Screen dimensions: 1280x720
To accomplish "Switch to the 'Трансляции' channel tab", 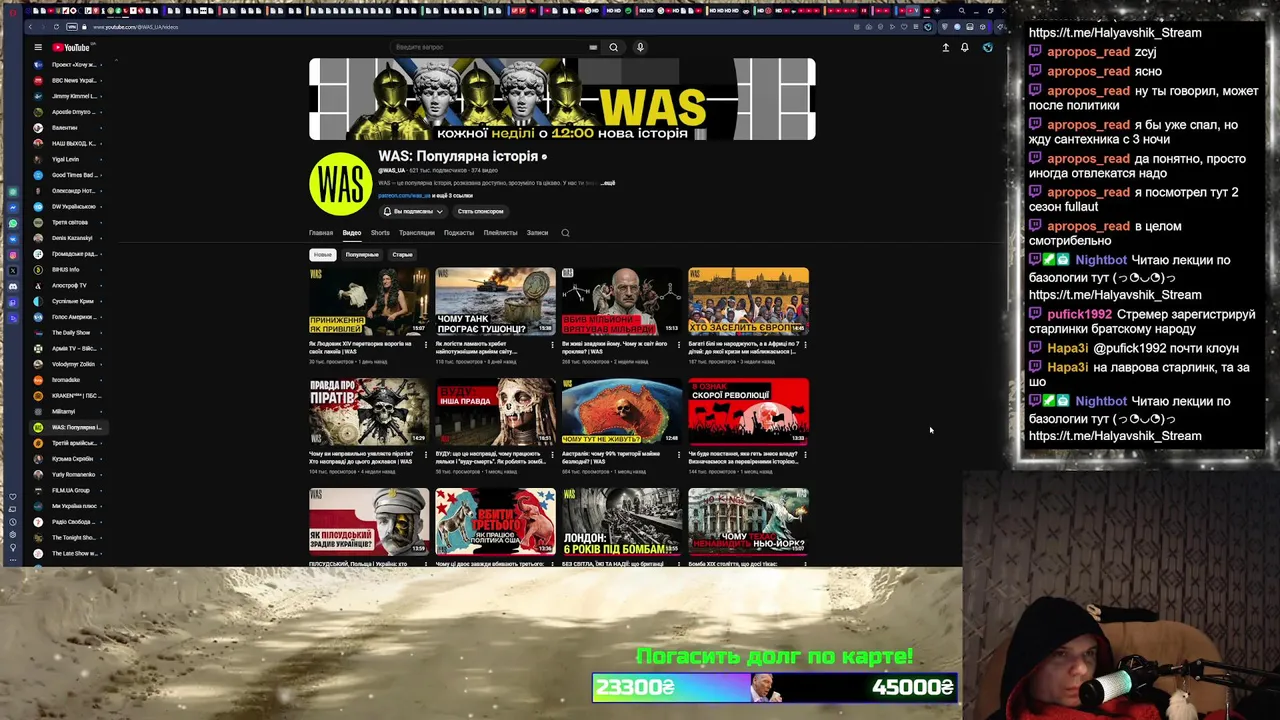I will (x=417, y=233).
